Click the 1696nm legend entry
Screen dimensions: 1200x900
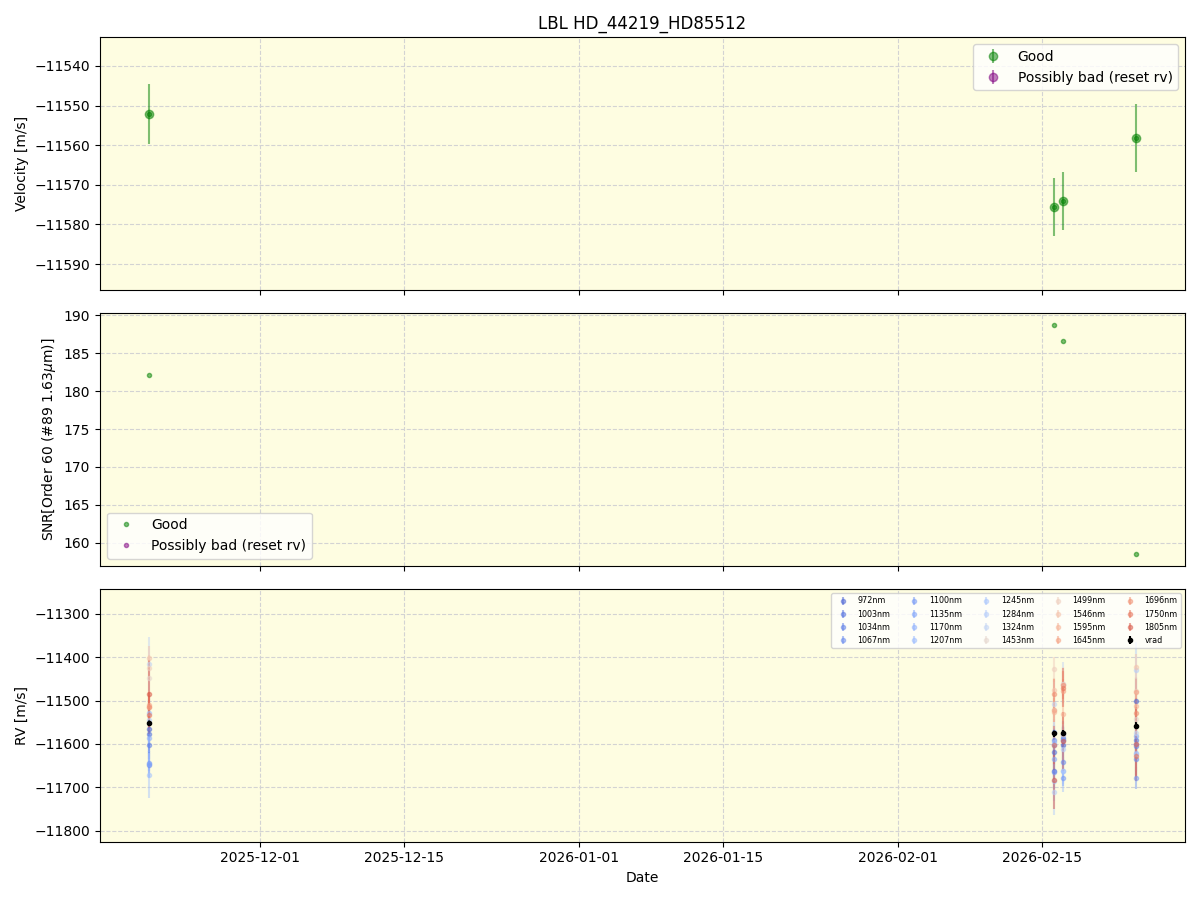click(1161, 601)
